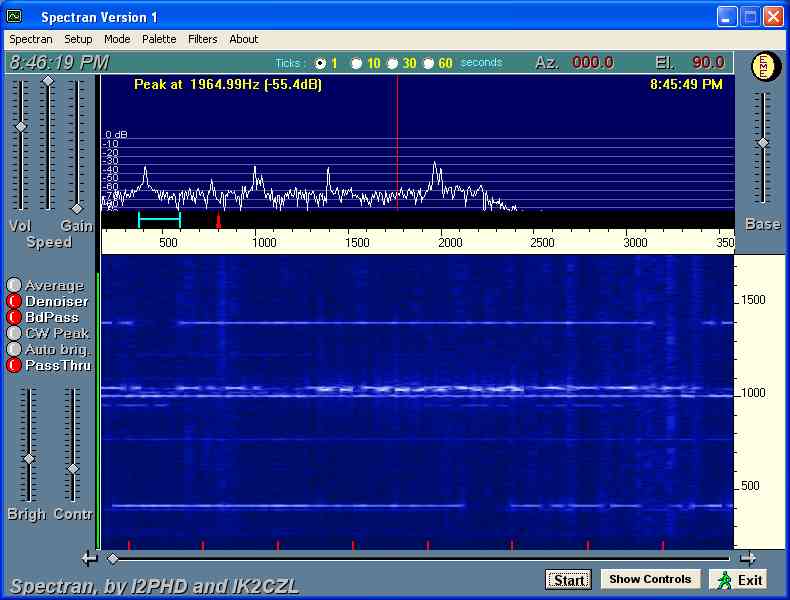The width and height of the screenshot is (790, 600).
Task: Click the 'Peak at 1964.99Hz' readout
Action: 228,84
